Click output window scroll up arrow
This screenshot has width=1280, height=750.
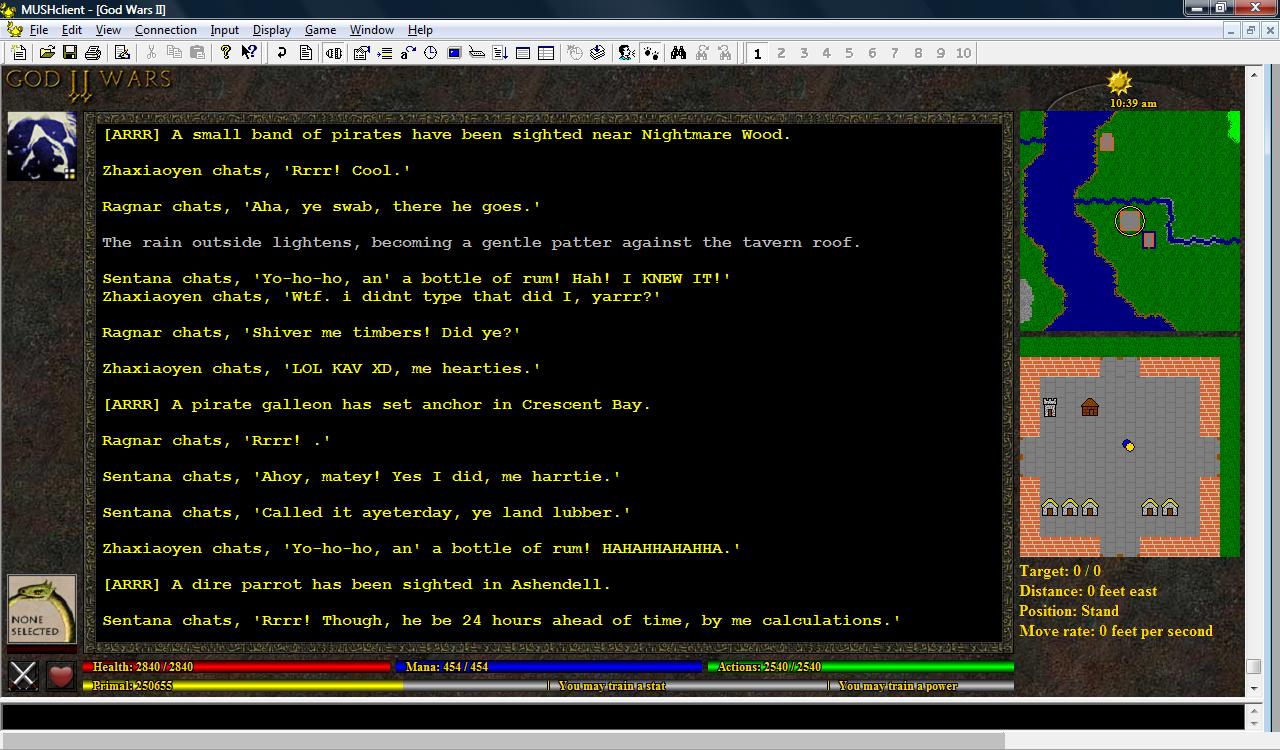click(1253, 74)
